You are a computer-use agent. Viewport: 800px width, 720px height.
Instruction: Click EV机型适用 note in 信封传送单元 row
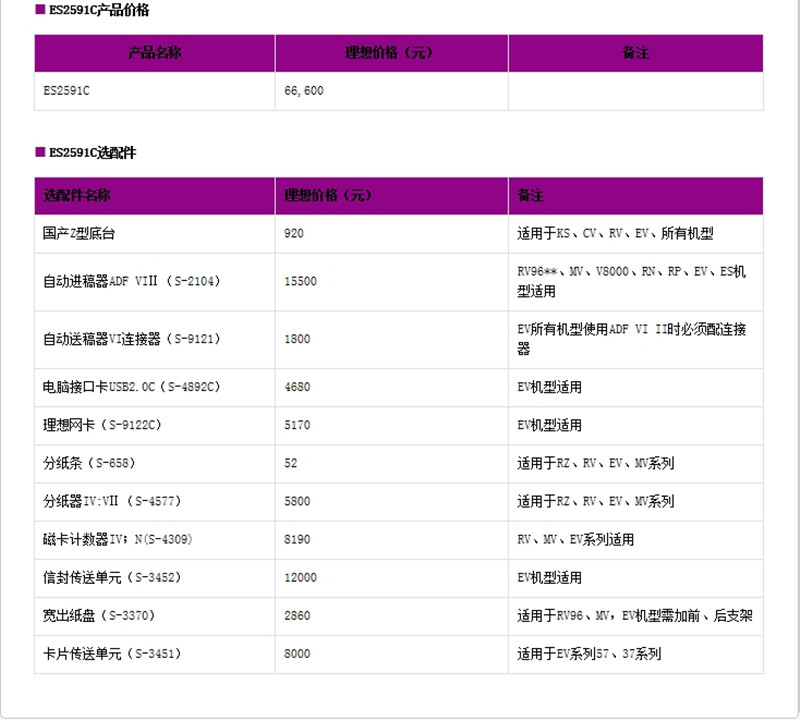549,578
